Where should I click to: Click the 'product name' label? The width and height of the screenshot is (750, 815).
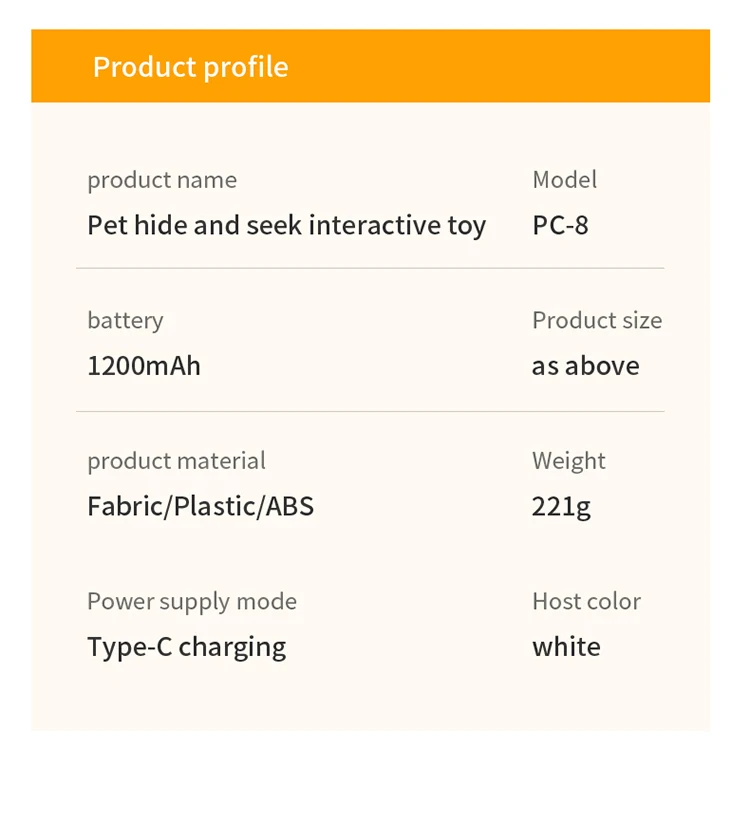click(x=162, y=180)
